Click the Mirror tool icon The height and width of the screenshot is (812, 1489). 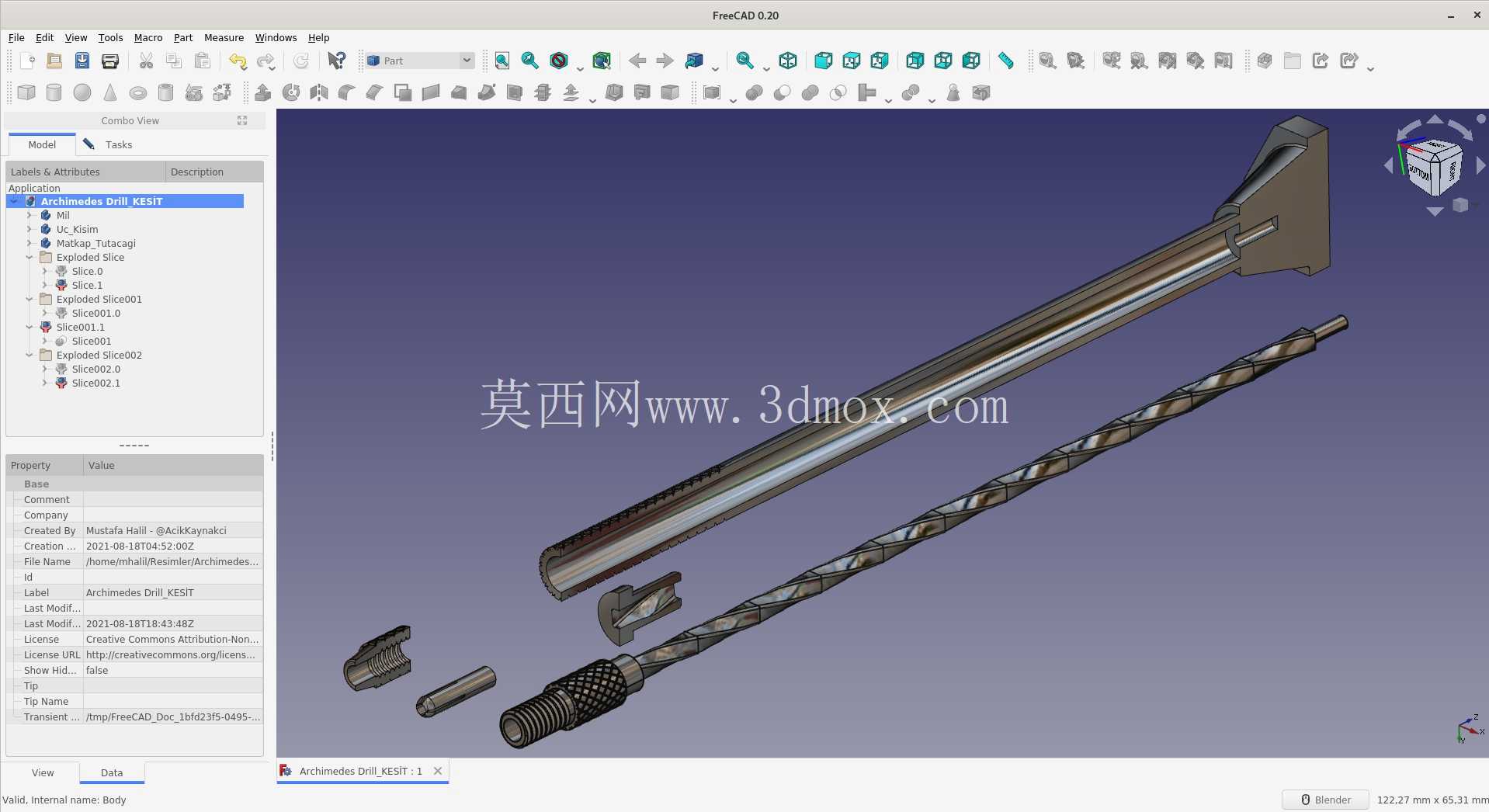tap(319, 93)
